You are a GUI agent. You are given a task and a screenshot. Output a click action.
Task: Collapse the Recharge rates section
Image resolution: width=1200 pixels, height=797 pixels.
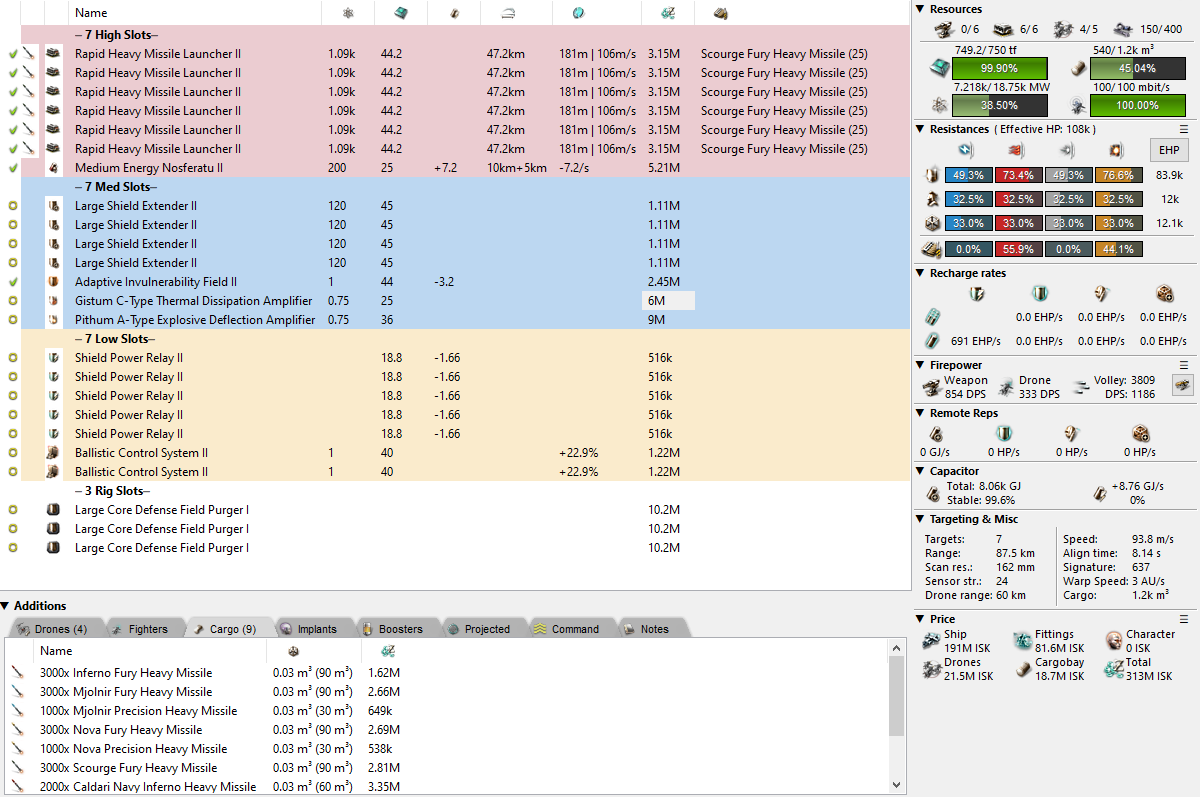click(x=921, y=273)
